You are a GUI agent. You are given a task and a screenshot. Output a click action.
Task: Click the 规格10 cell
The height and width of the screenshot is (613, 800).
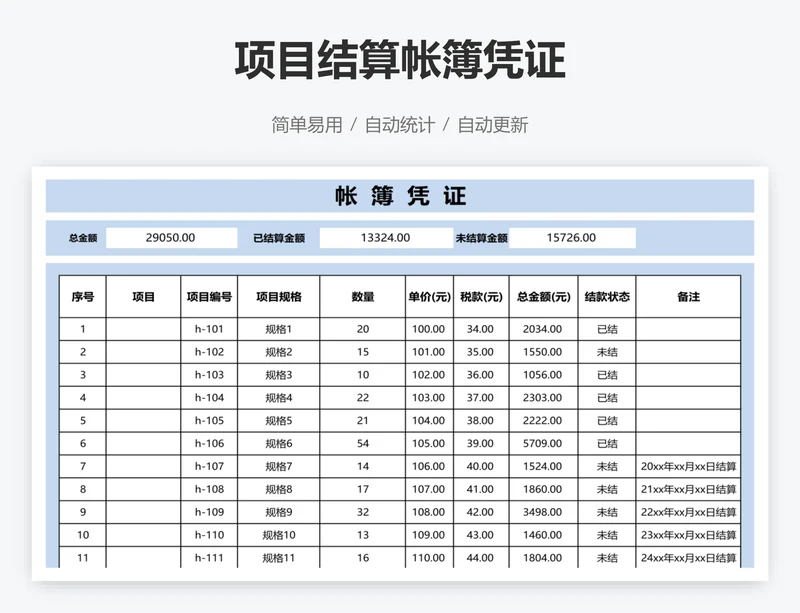[x=279, y=535]
